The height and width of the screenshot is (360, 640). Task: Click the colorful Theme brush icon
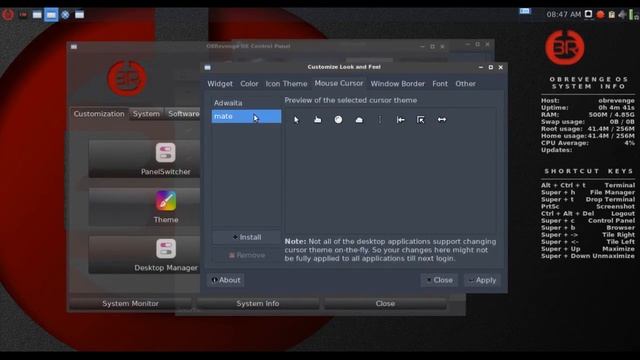(165, 200)
